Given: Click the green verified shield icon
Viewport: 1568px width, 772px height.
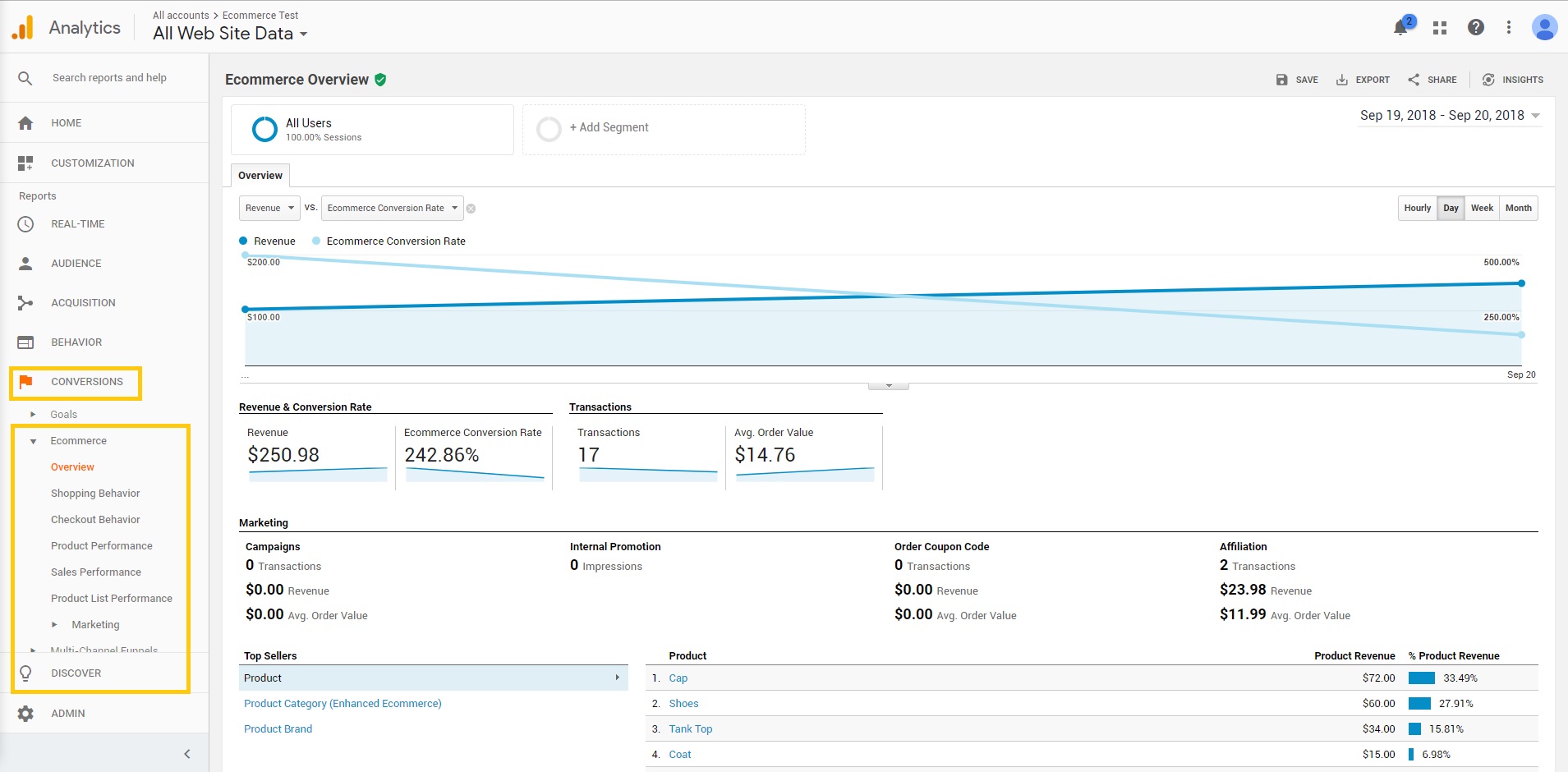Looking at the screenshot, I should point(380,80).
